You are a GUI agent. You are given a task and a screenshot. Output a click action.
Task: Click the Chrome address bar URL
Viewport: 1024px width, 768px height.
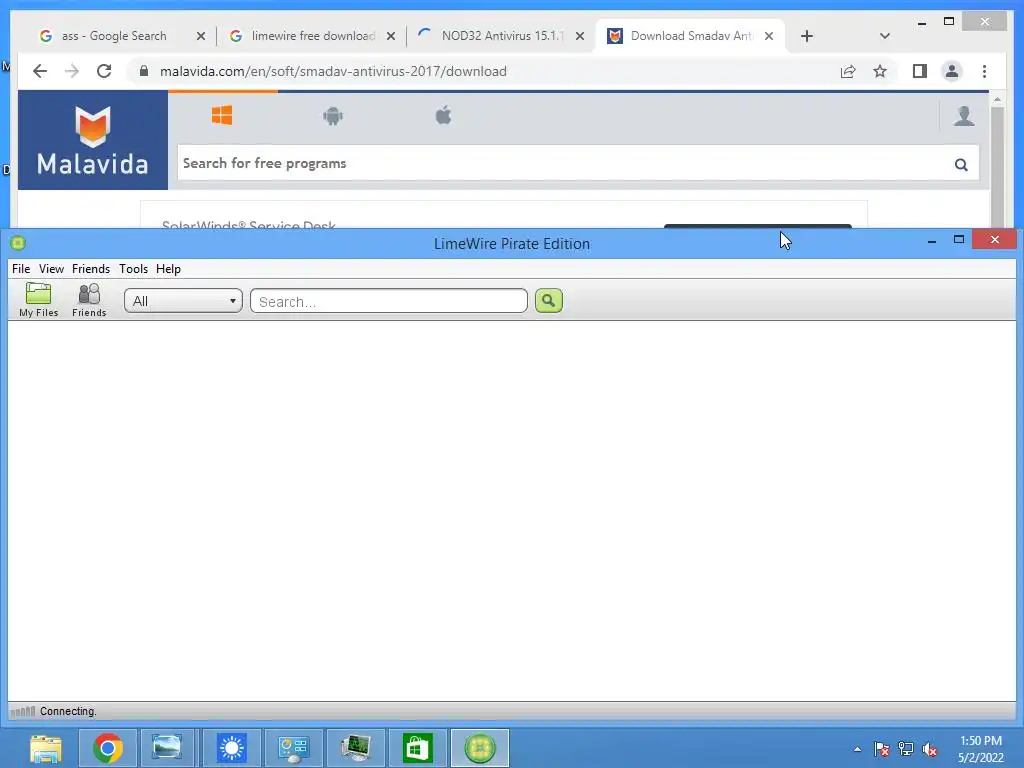coord(333,71)
